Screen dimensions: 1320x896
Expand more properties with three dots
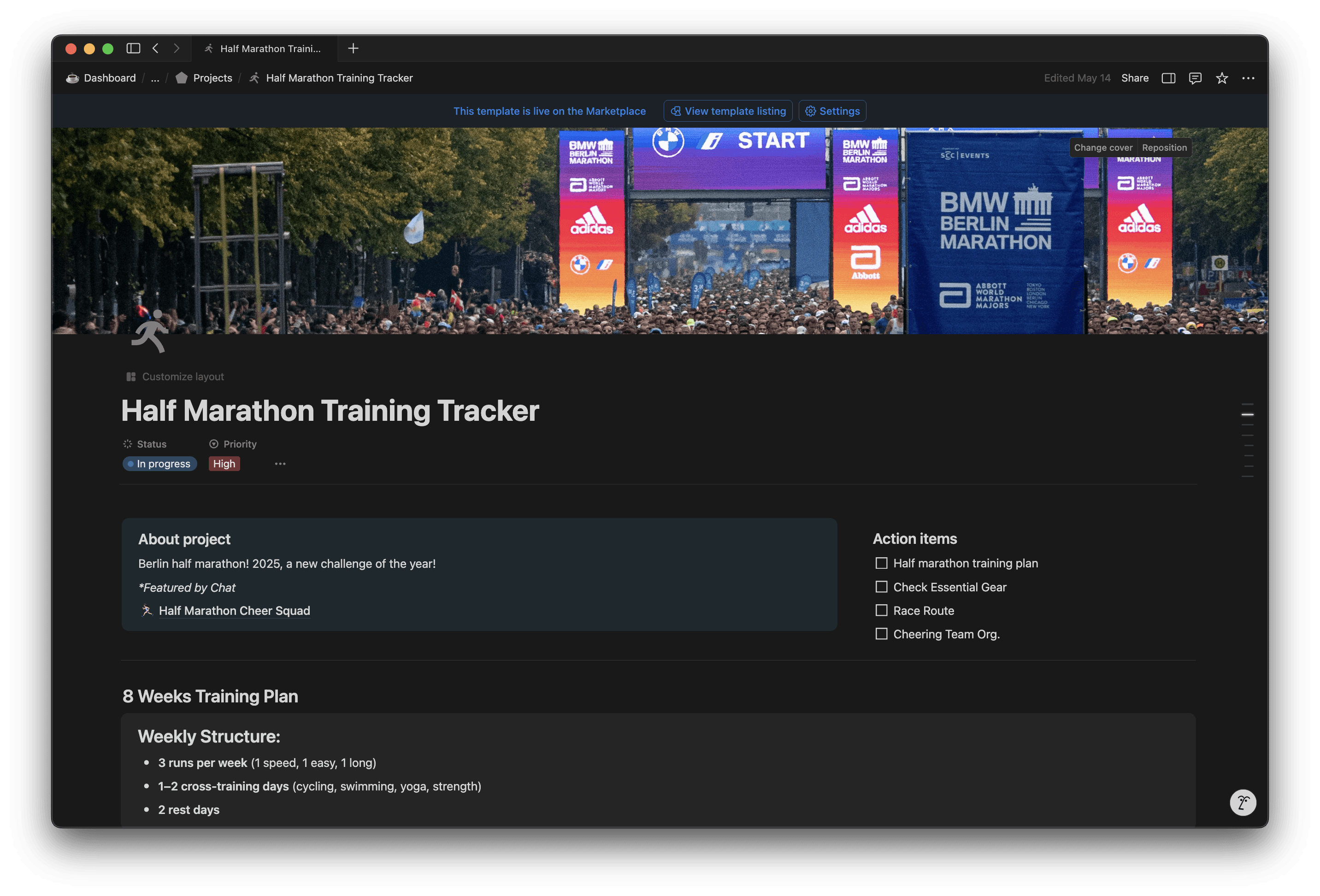[280, 464]
